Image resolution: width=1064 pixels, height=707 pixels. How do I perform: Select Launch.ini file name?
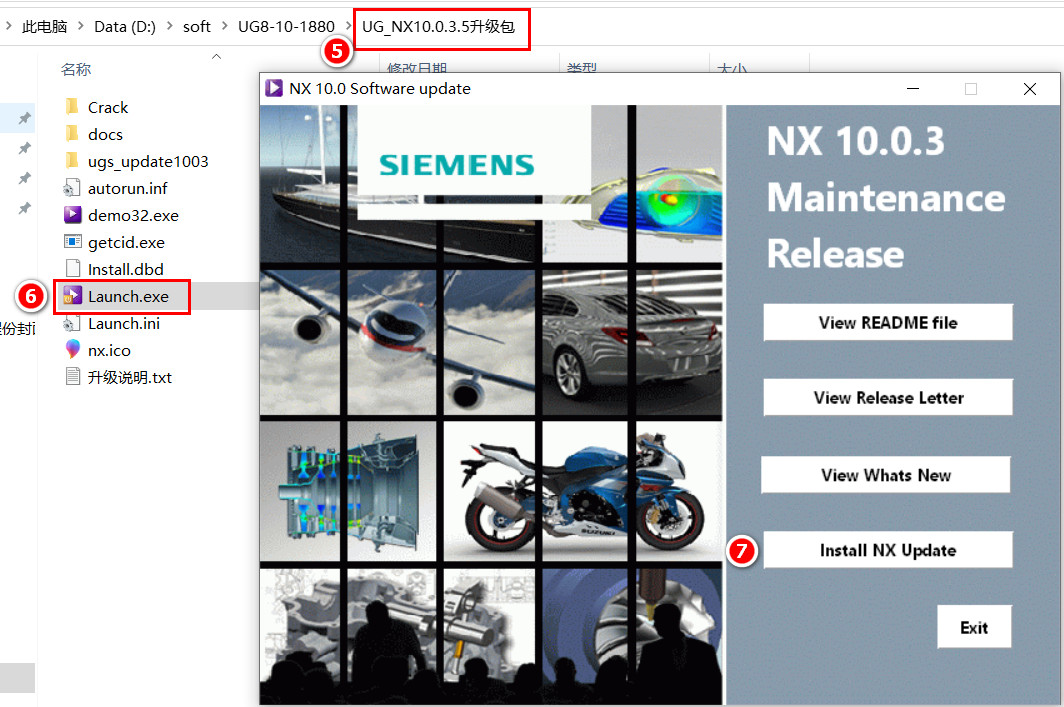pos(124,324)
